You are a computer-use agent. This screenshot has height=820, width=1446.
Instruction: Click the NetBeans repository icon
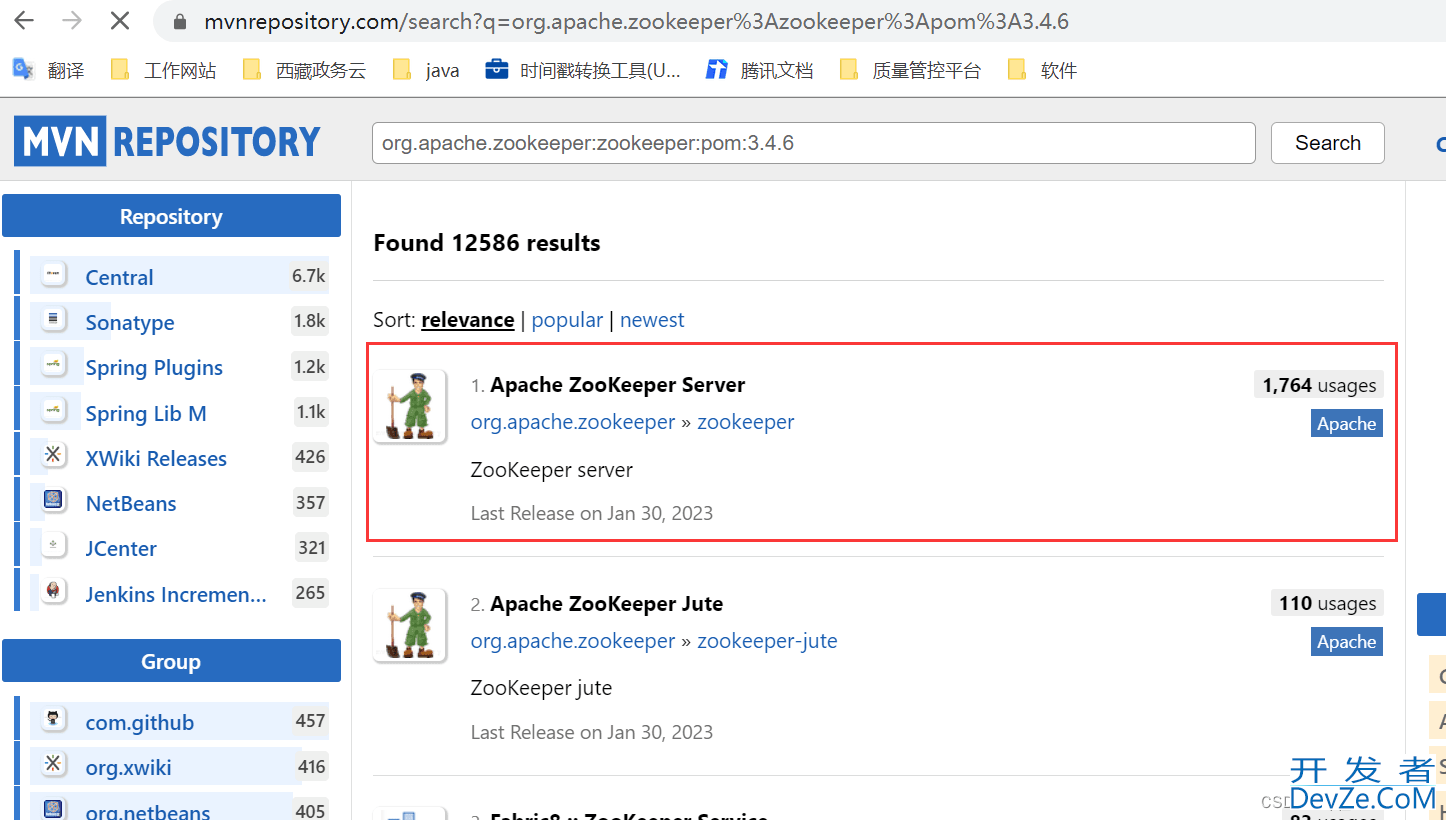[x=54, y=501]
